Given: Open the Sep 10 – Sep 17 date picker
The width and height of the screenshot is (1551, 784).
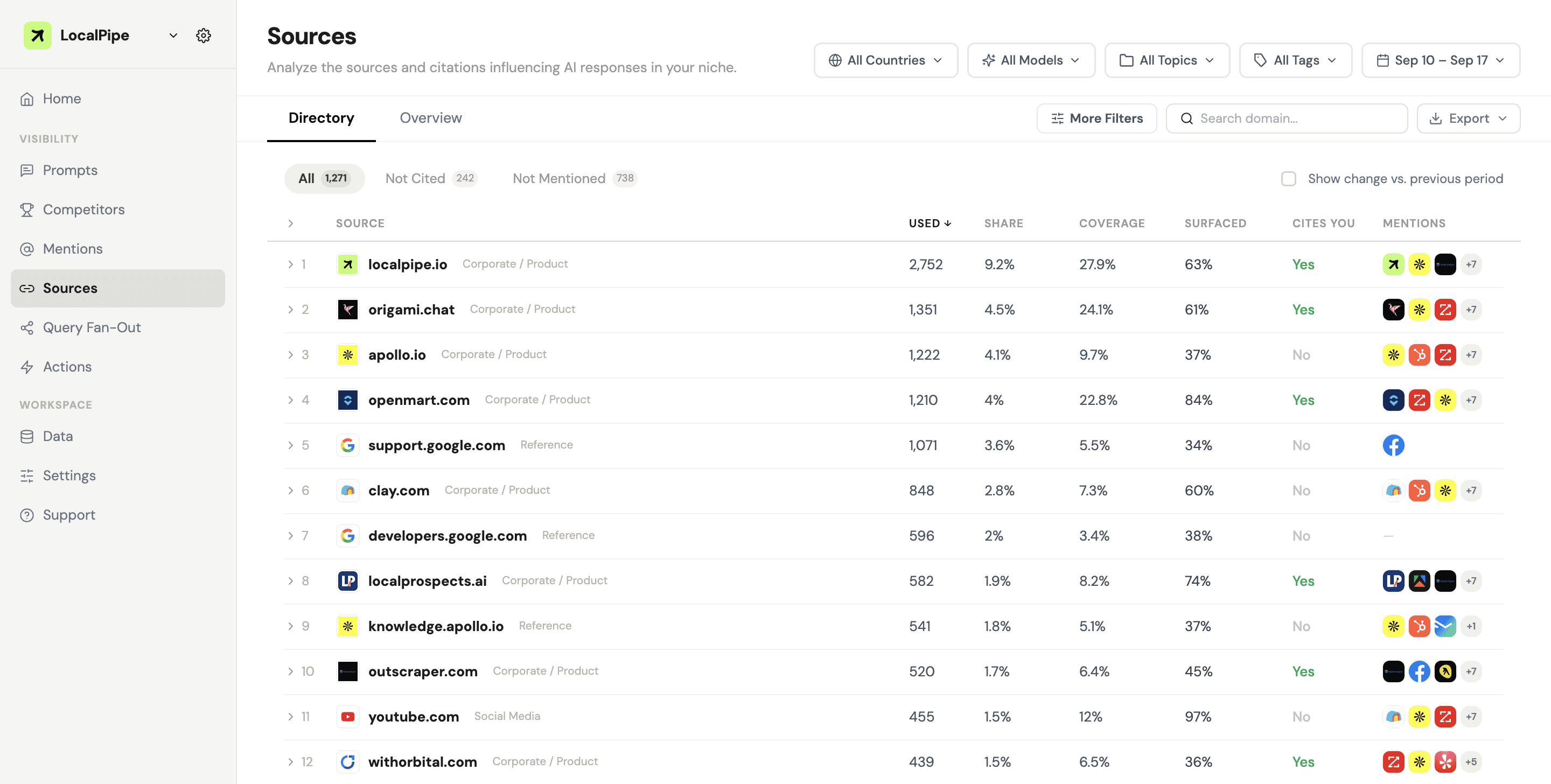Looking at the screenshot, I should pos(1441,60).
